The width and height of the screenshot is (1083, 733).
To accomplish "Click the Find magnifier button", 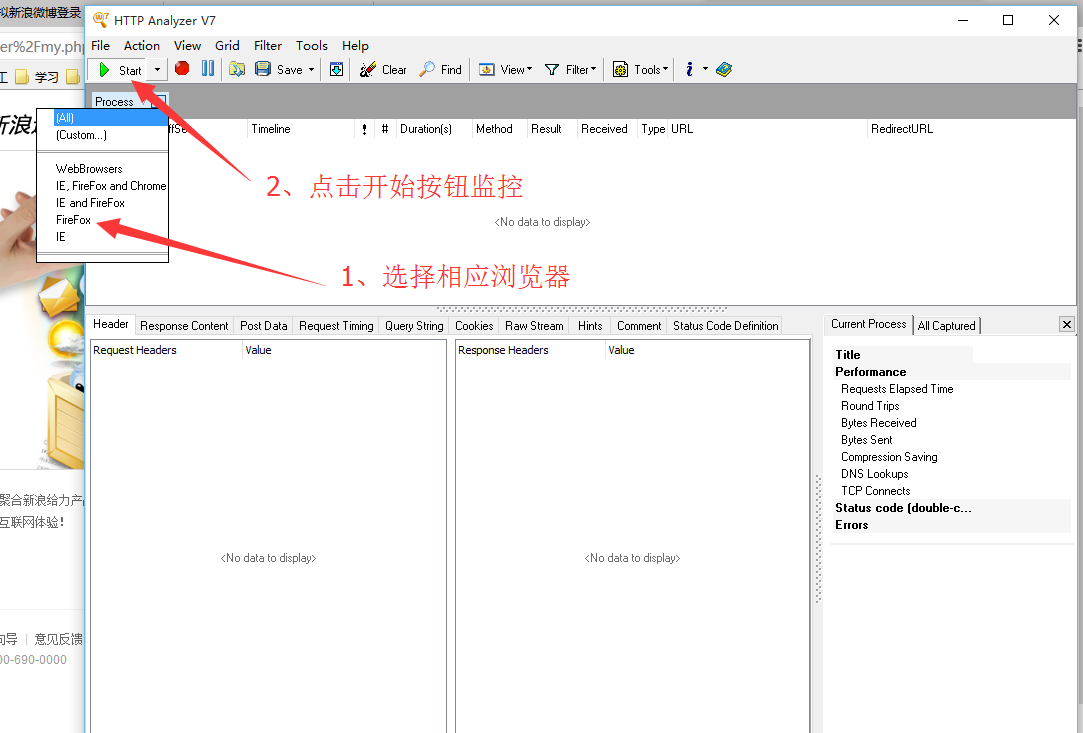I will (x=441, y=70).
